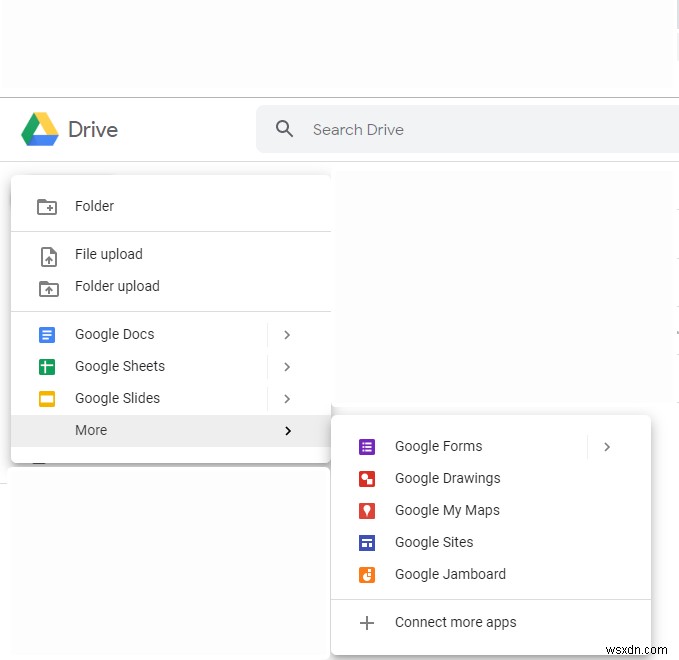The height and width of the screenshot is (660, 679).
Task: Create a new Google Slides presentation
Action: click(x=139, y=398)
